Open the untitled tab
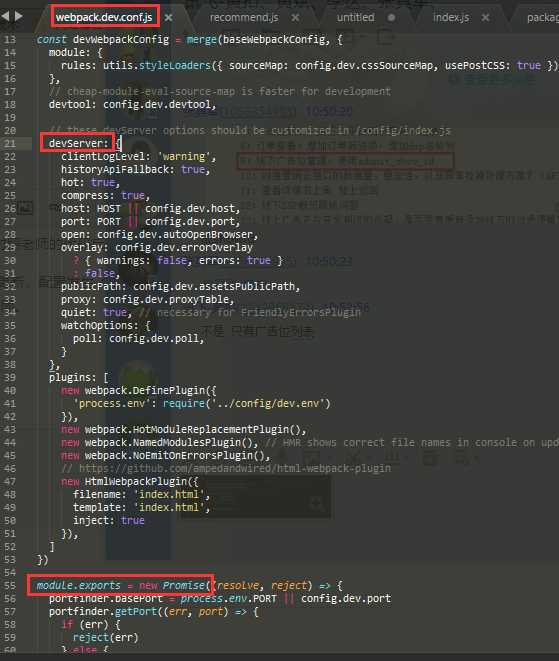 click(x=355, y=18)
